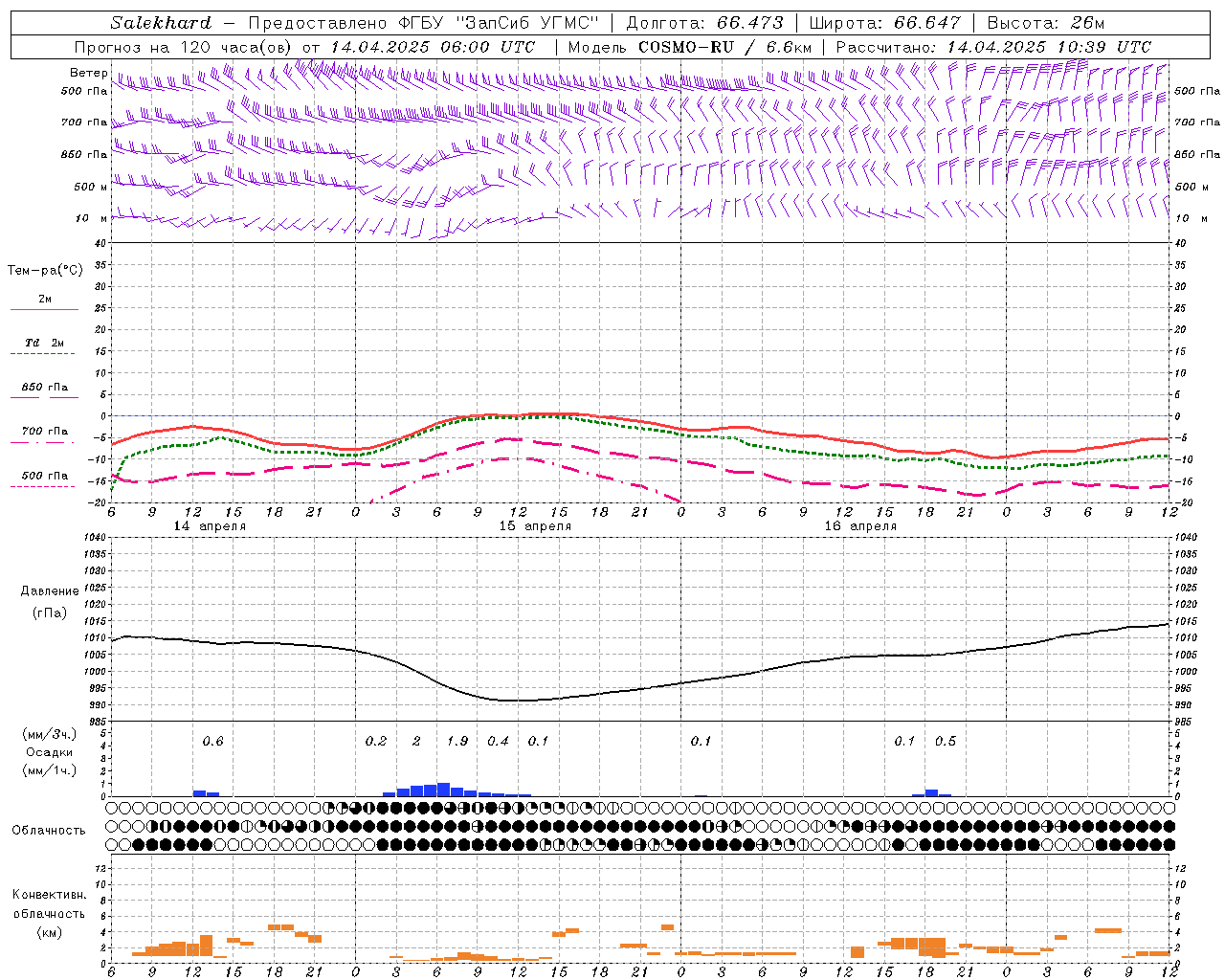
Task: Click the 16 апреля date label
Action: click(x=860, y=526)
